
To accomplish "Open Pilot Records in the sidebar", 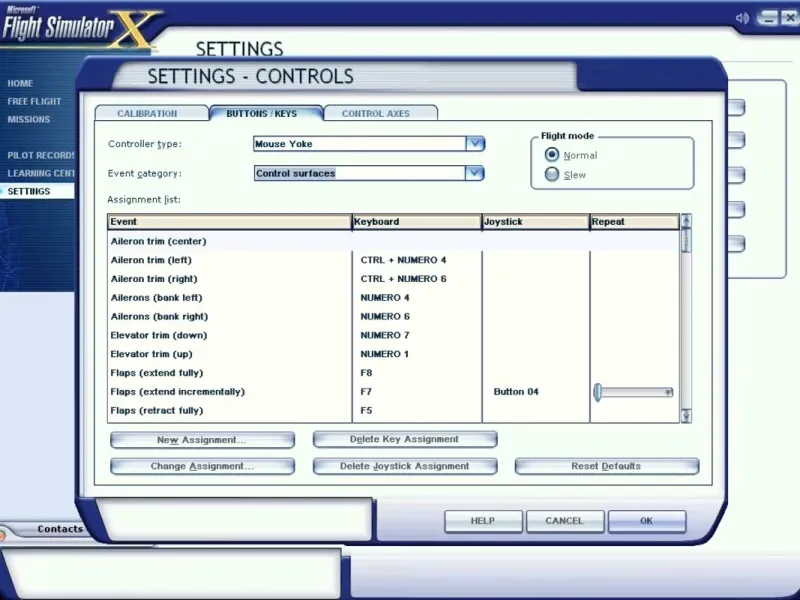I will coord(41,155).
